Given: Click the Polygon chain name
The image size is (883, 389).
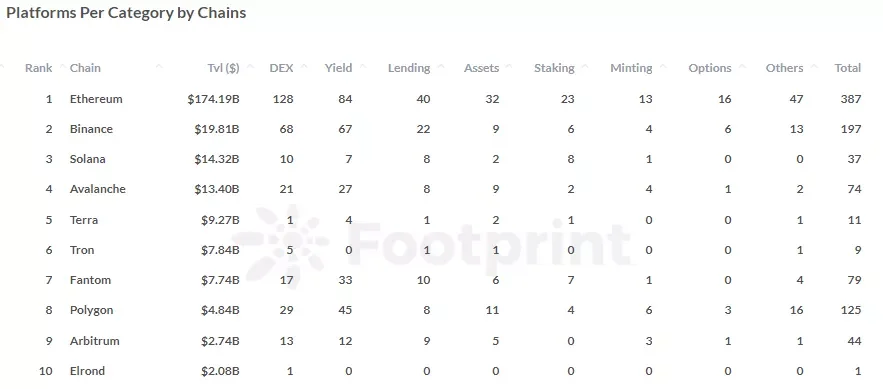Looking at the screenshot, I should [x=91, y=310].
